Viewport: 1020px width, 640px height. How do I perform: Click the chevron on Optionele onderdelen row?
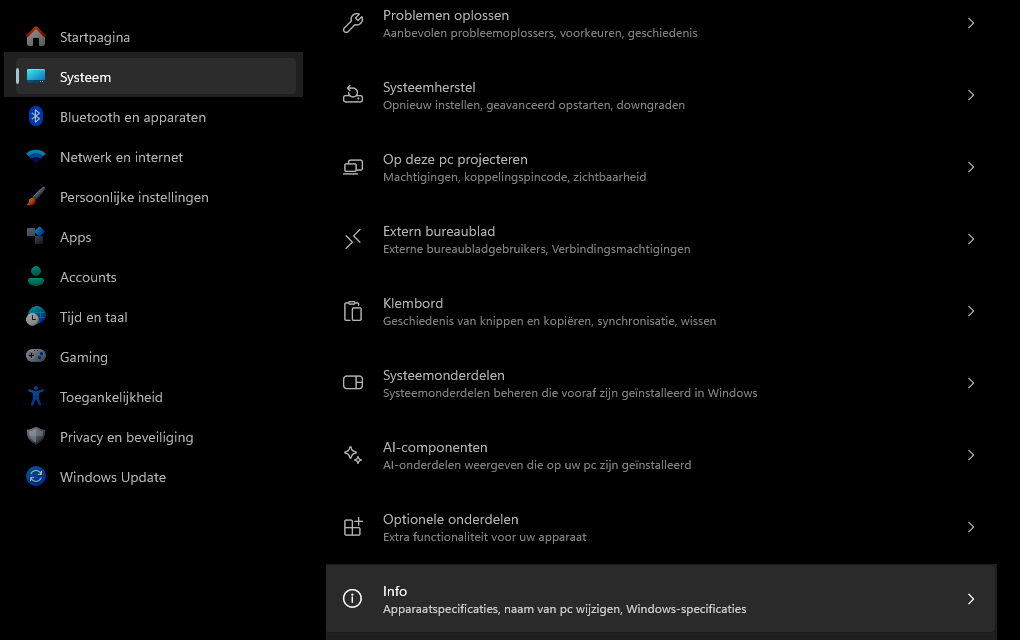[x=970, y=527]
